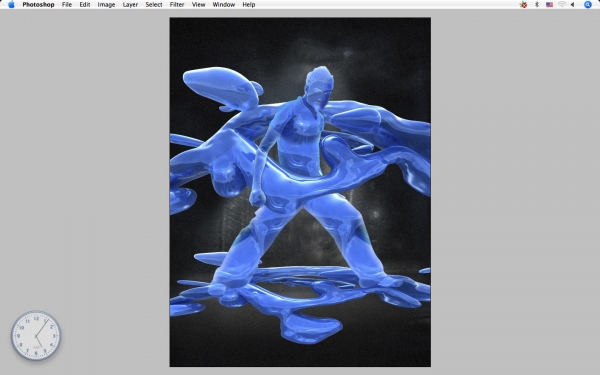Open the Filter menu
The image size is (600, 375).
click(x=177, y=5)
